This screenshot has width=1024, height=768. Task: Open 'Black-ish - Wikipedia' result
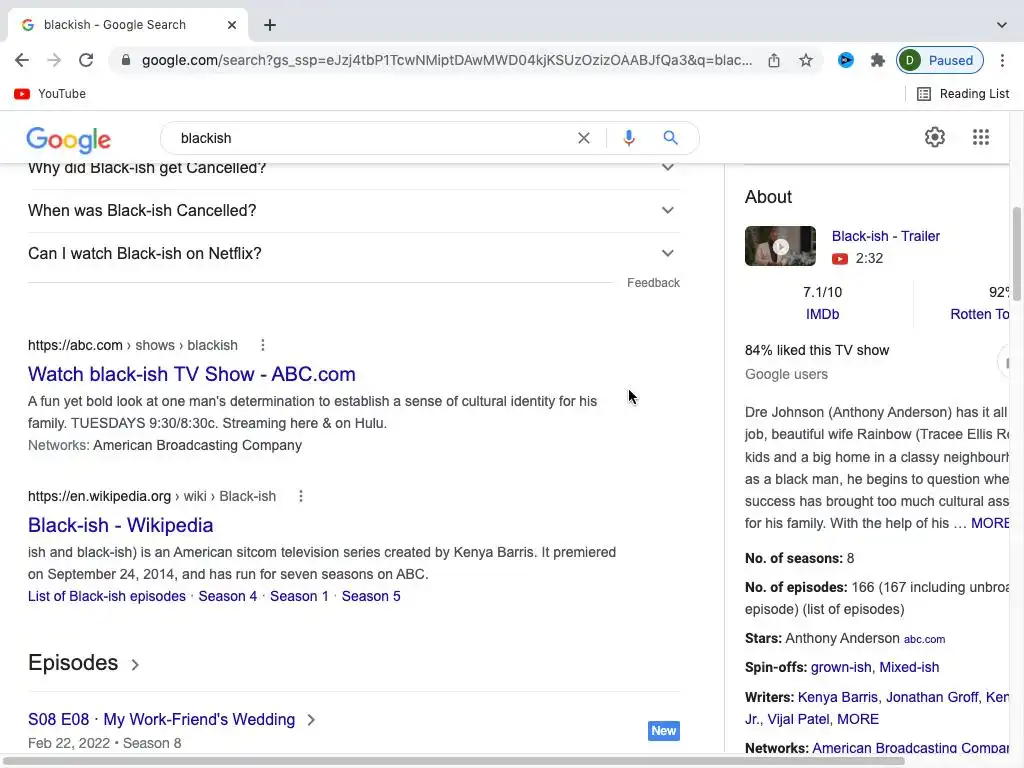120,525
